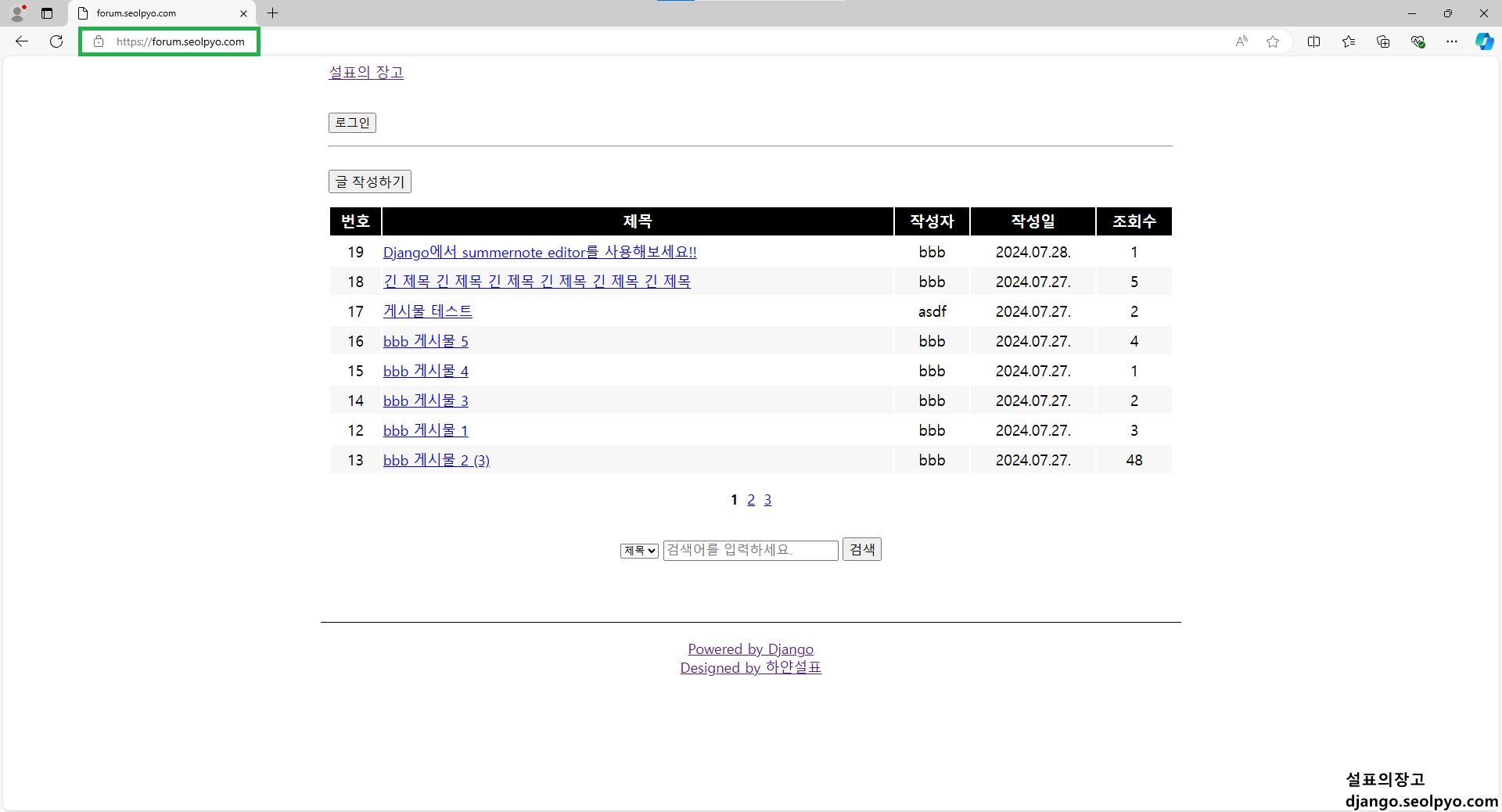The height and width of the screenshot is (812, 1502).
Task: View site information lock icon
Action: click(x=99, y=41)
